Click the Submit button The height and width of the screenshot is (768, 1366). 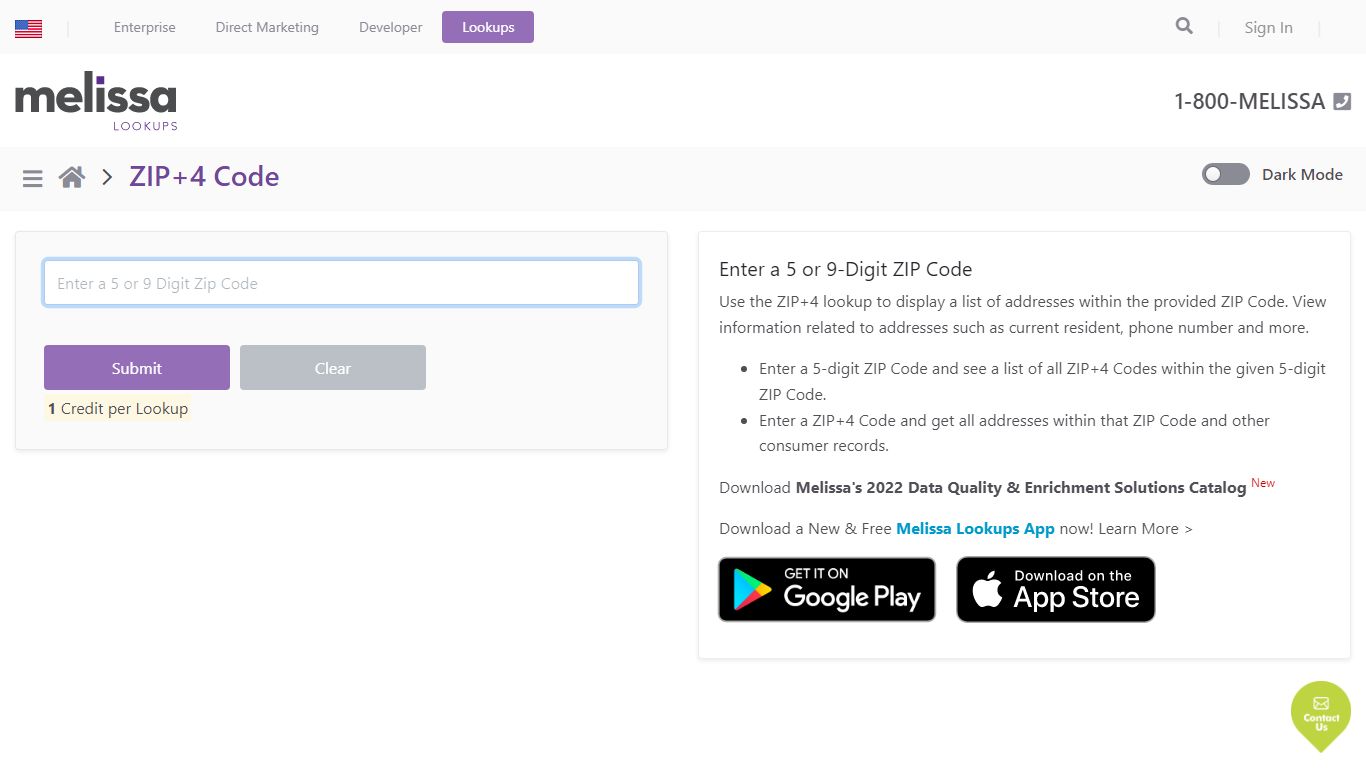137,368
